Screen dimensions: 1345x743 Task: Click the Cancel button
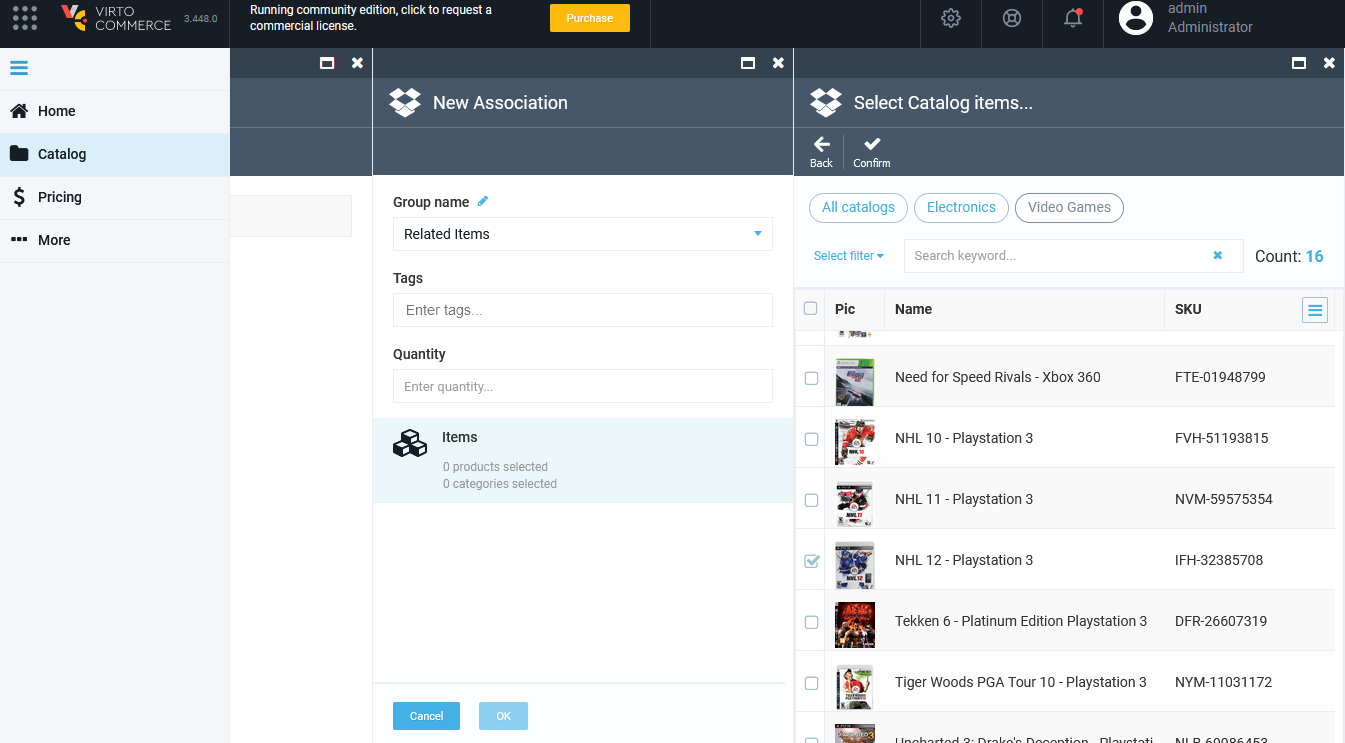[x=426, y=716]
